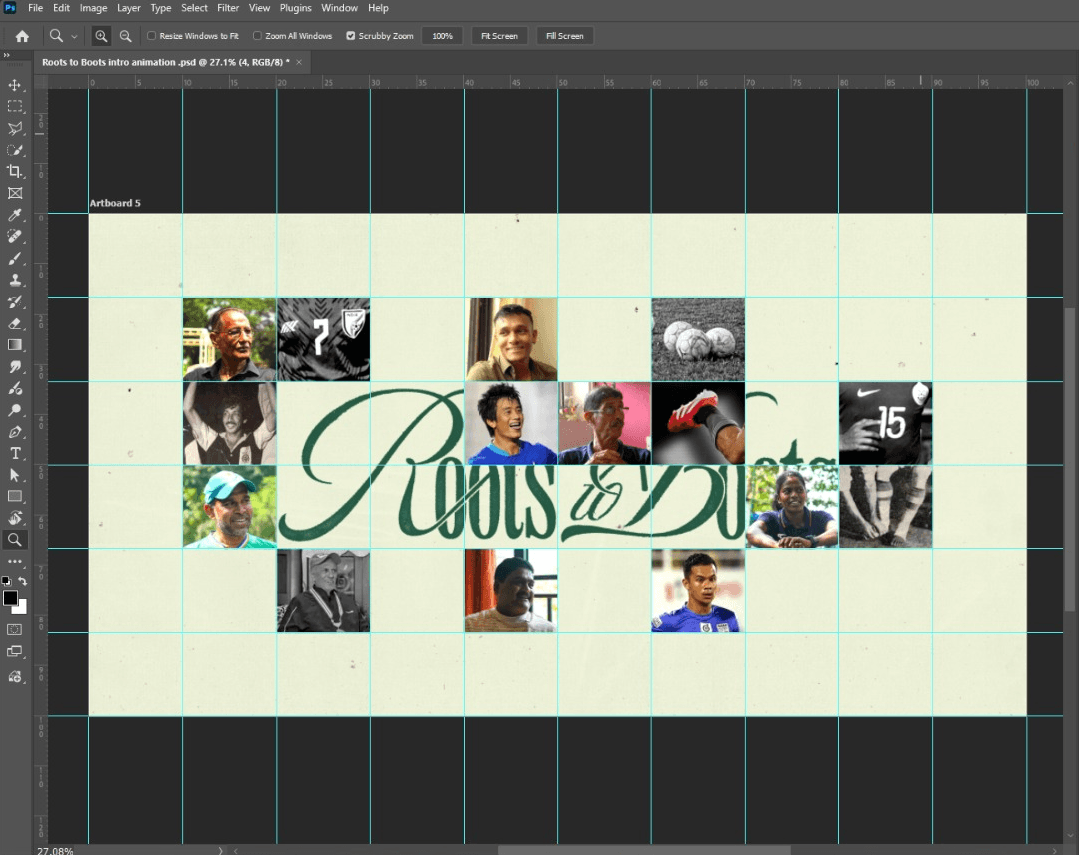Select the Rectangle shape tool
Viewport: 1079px width, 855px height.
pos(14,496)
